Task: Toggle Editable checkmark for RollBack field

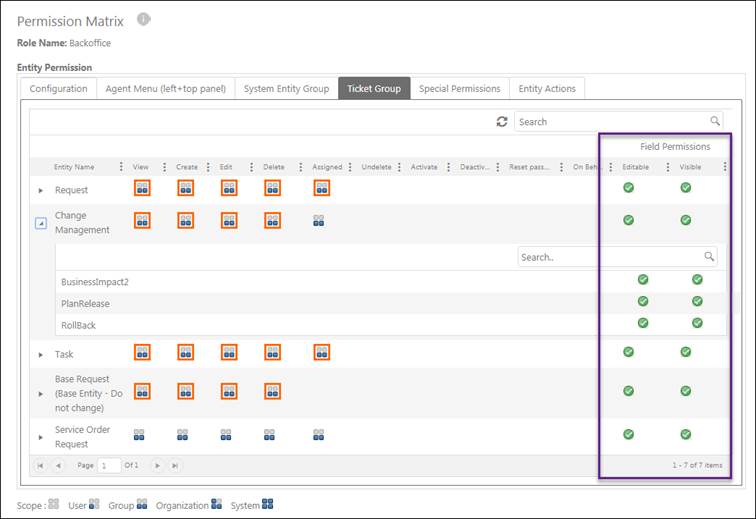Action: click(x=643, y=323)
